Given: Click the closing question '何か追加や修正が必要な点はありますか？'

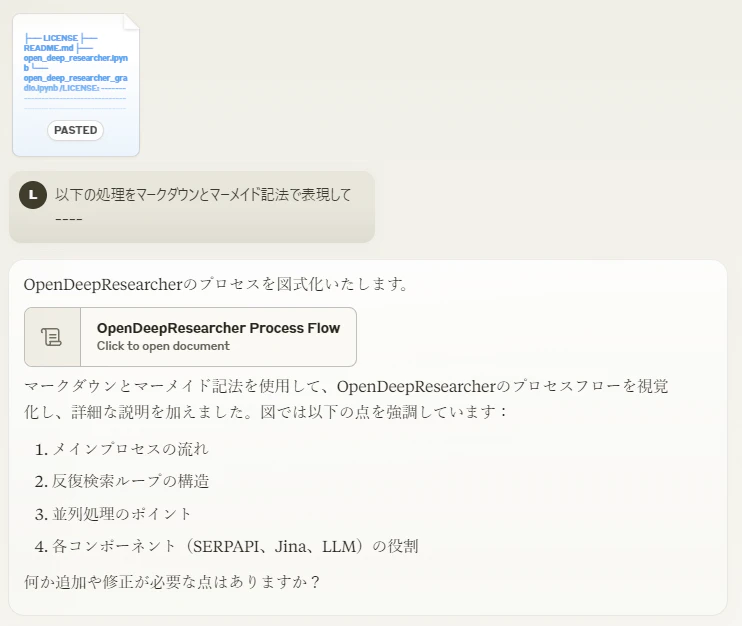Looking at the screenshot, I should click(172, 582).
